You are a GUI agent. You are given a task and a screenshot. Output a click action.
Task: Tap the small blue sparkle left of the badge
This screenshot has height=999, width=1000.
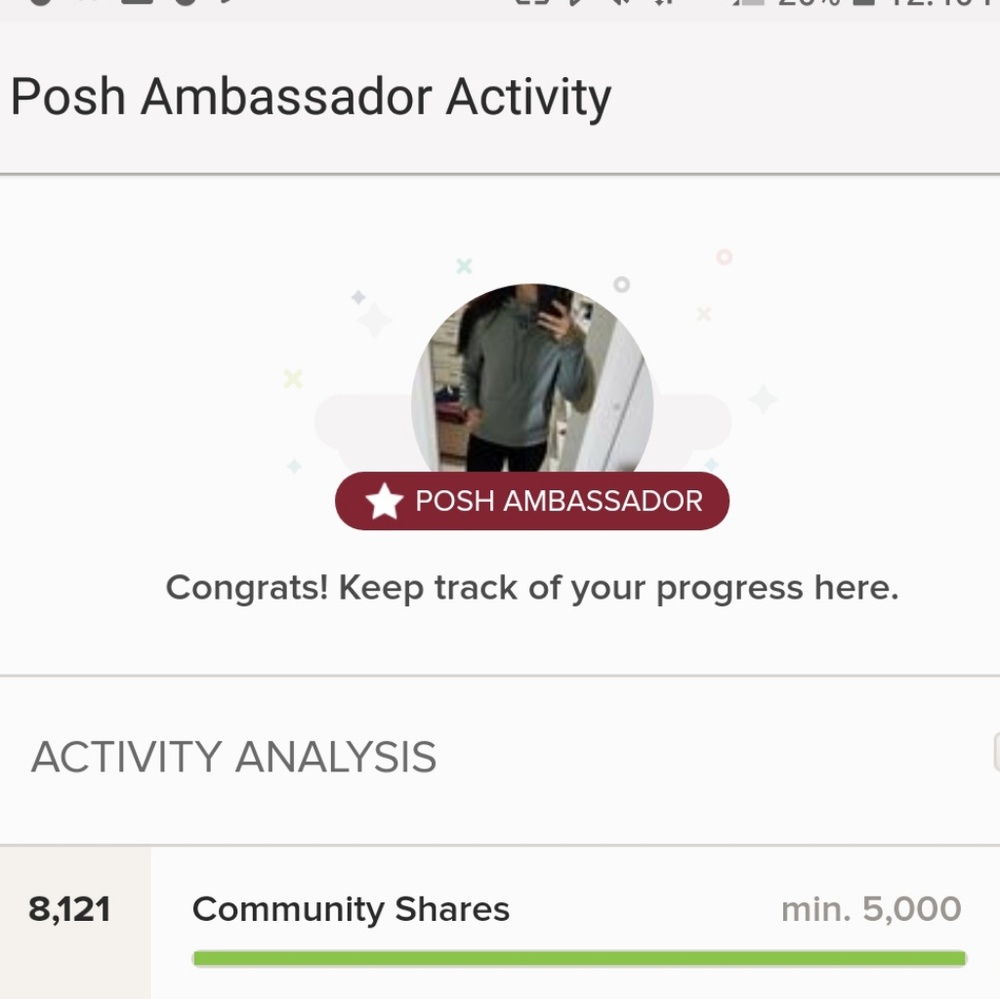pos(294,466)
